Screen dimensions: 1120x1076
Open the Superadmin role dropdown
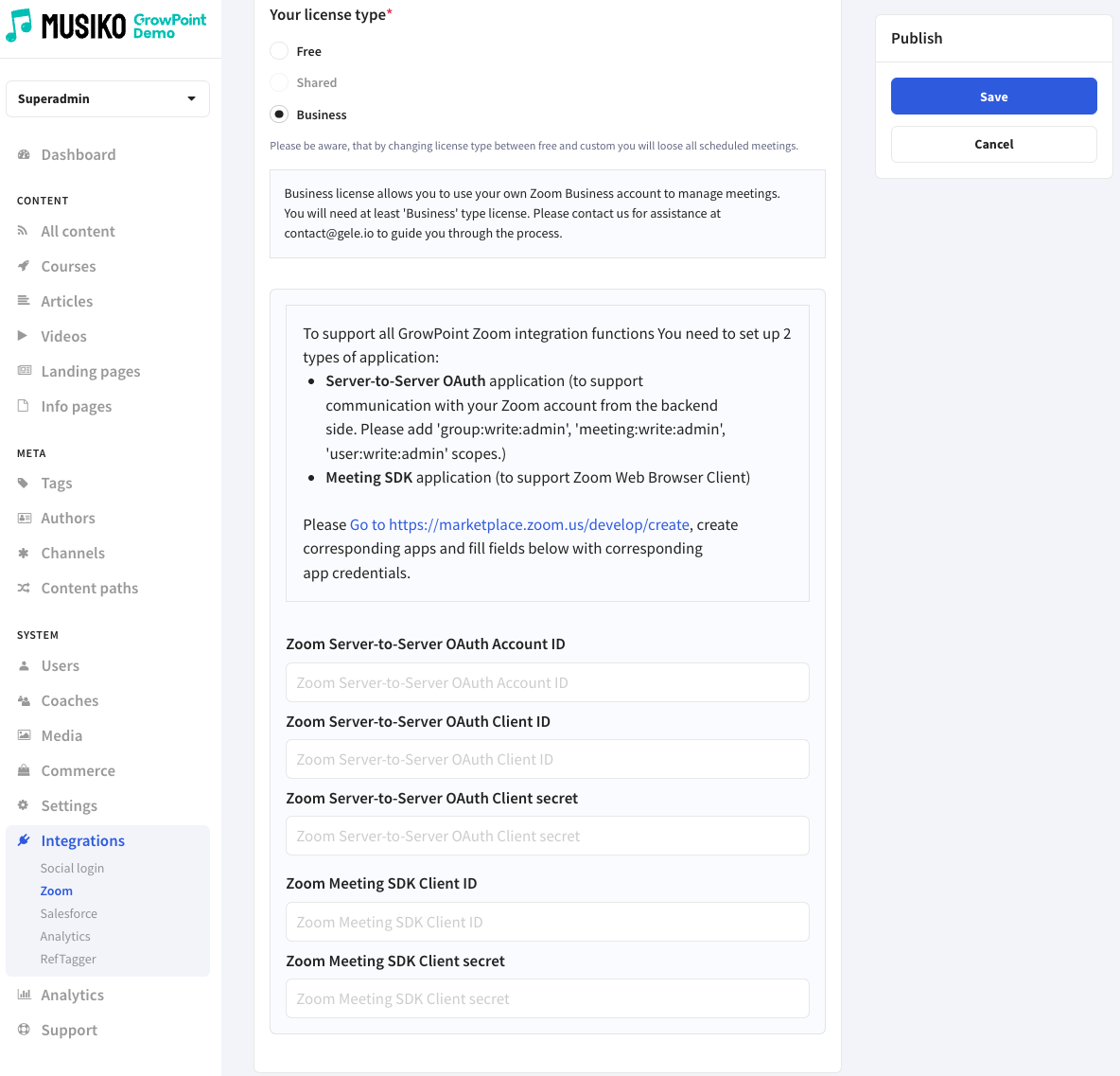coord(108,99)
